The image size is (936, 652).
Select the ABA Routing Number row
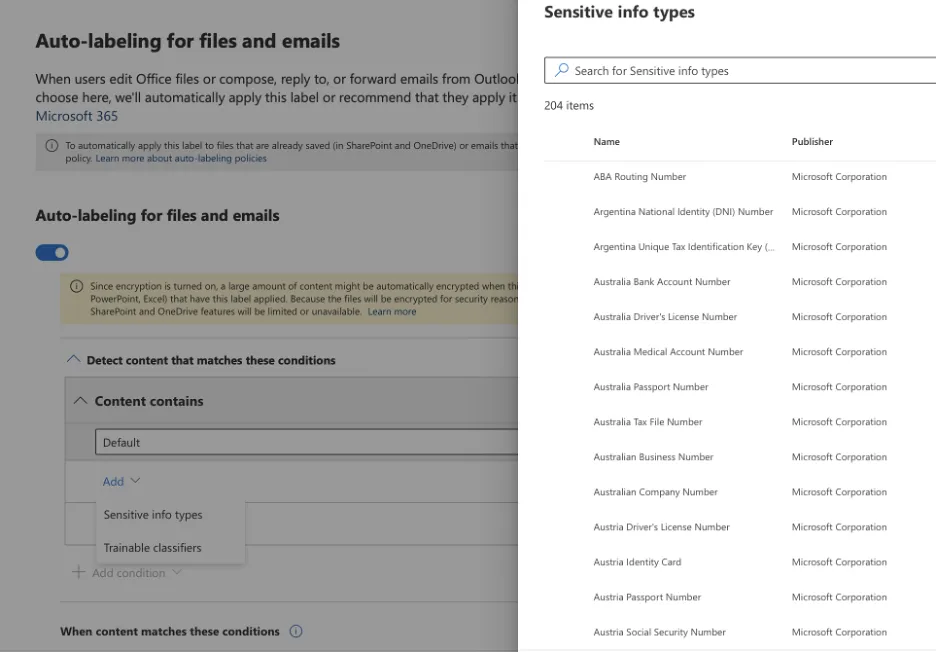pos(740,177)
